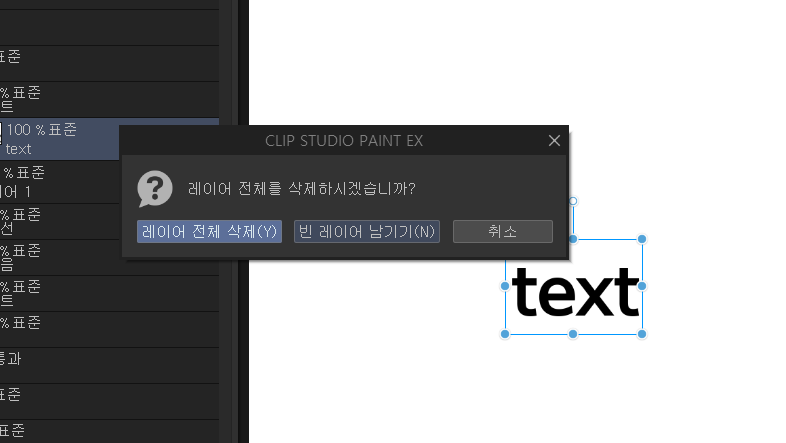Close the CLIP STUDIO PAINT EX dialog

coord(554,141)
